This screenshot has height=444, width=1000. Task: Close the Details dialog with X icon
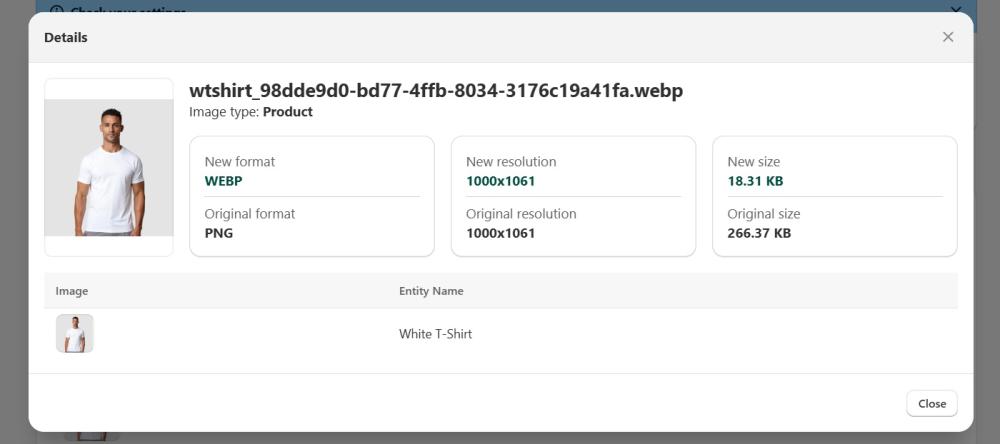[x=948, y=37]
